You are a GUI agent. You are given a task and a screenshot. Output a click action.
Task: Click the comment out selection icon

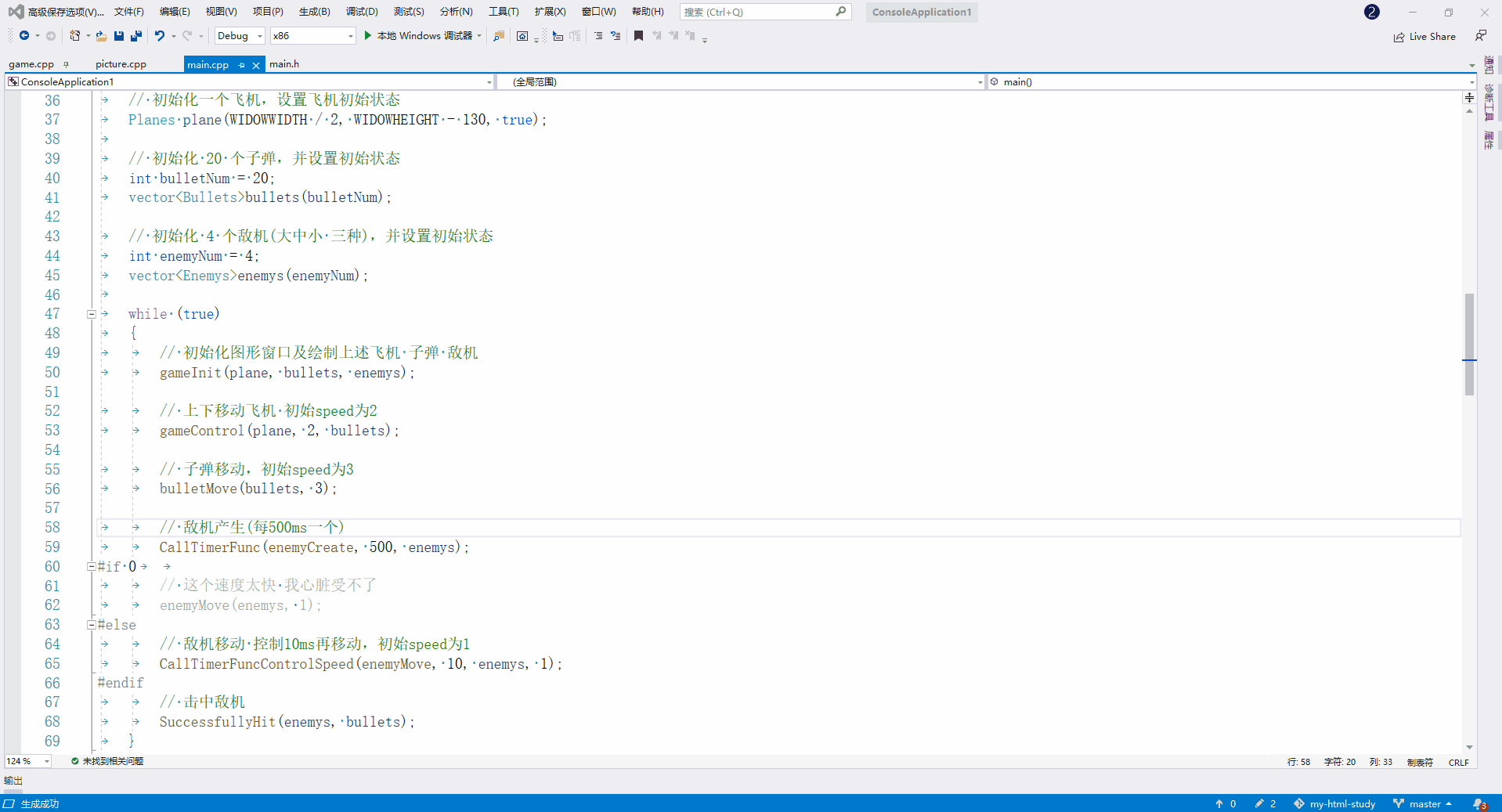[x=558, y=36]
